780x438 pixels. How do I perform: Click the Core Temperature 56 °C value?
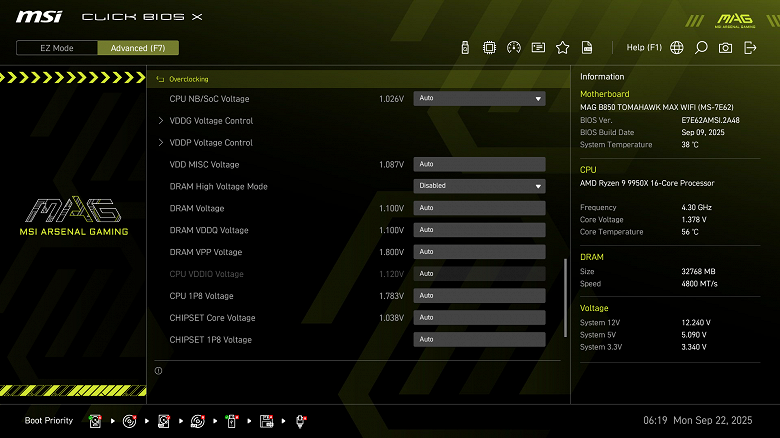point(690,232)
